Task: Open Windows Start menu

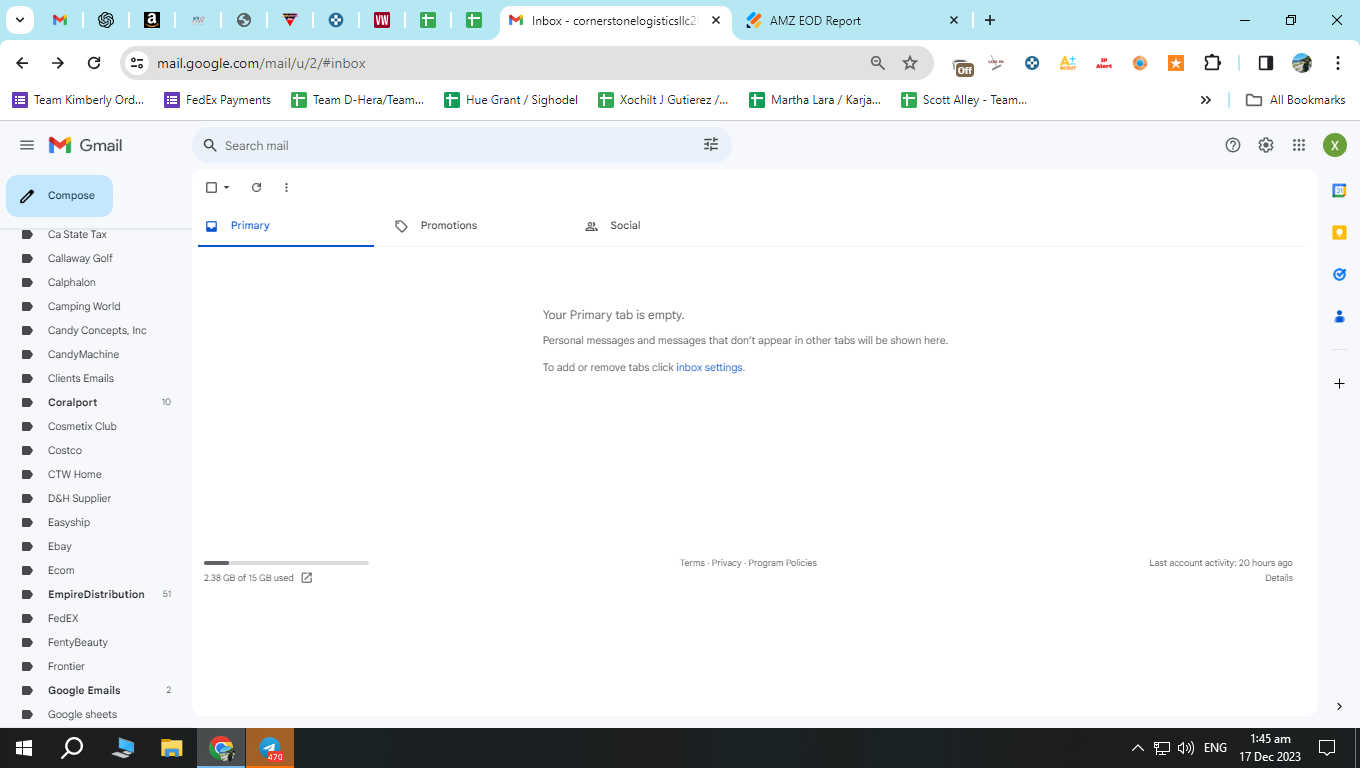Action: (24, 748)
